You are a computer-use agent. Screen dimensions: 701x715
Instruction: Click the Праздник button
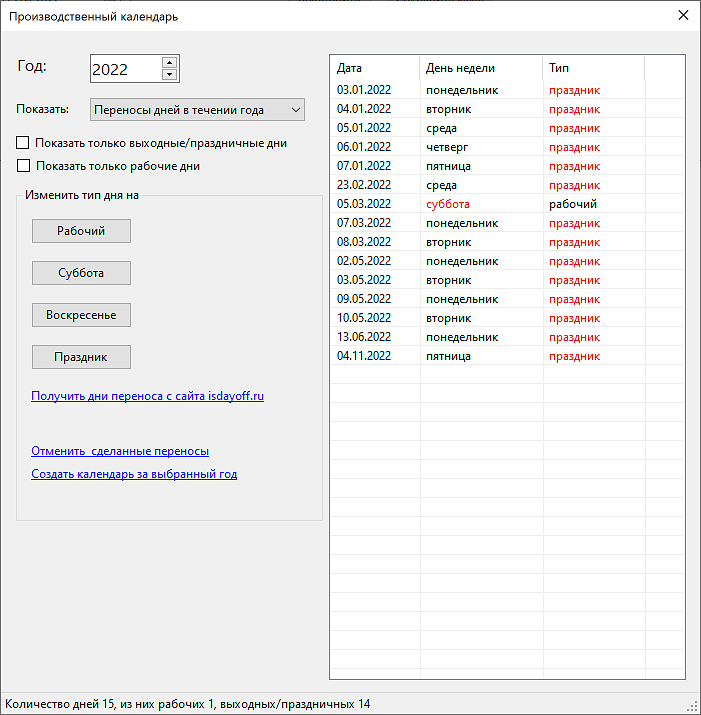pos(81,357)
